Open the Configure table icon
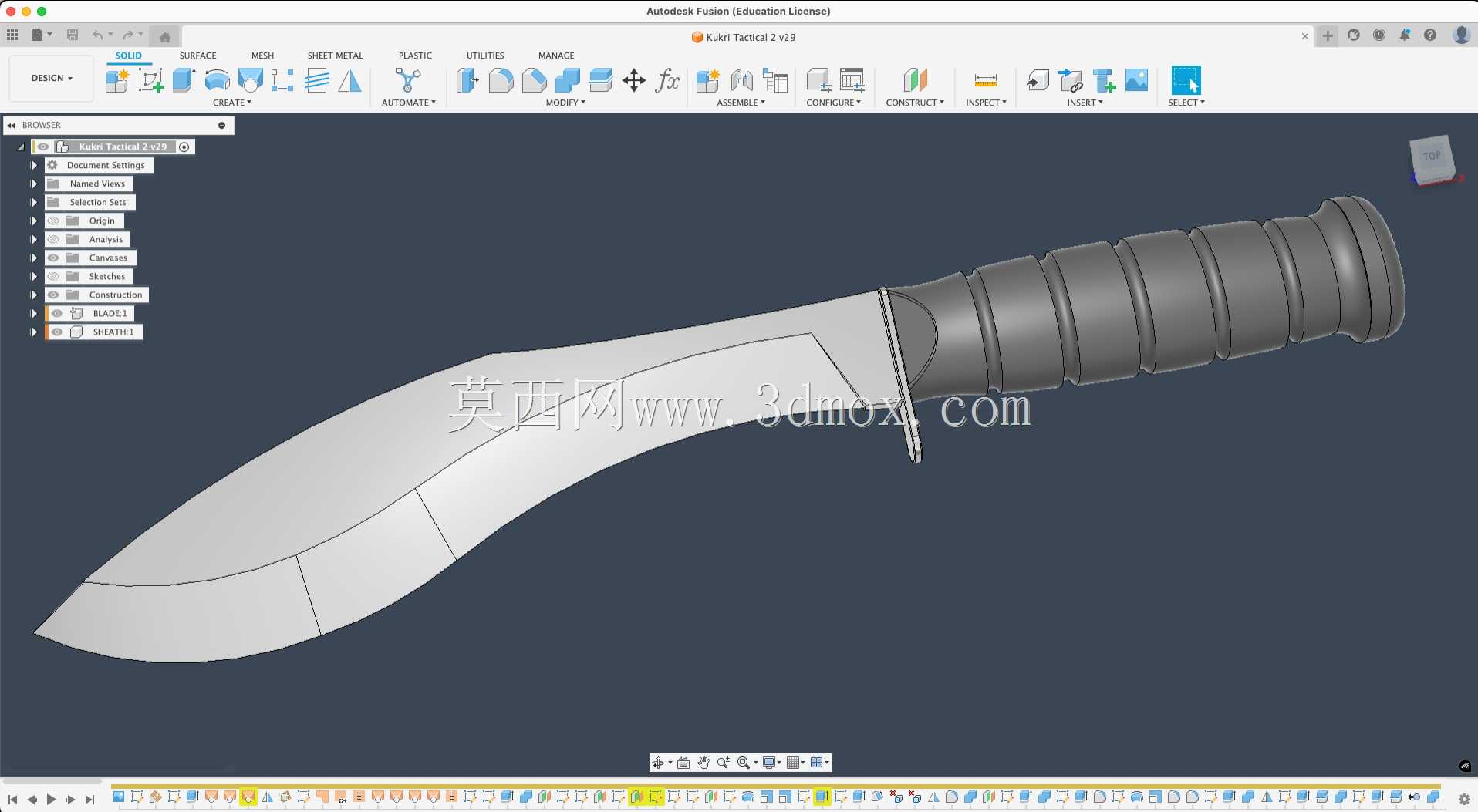 (x=852, y=80)
